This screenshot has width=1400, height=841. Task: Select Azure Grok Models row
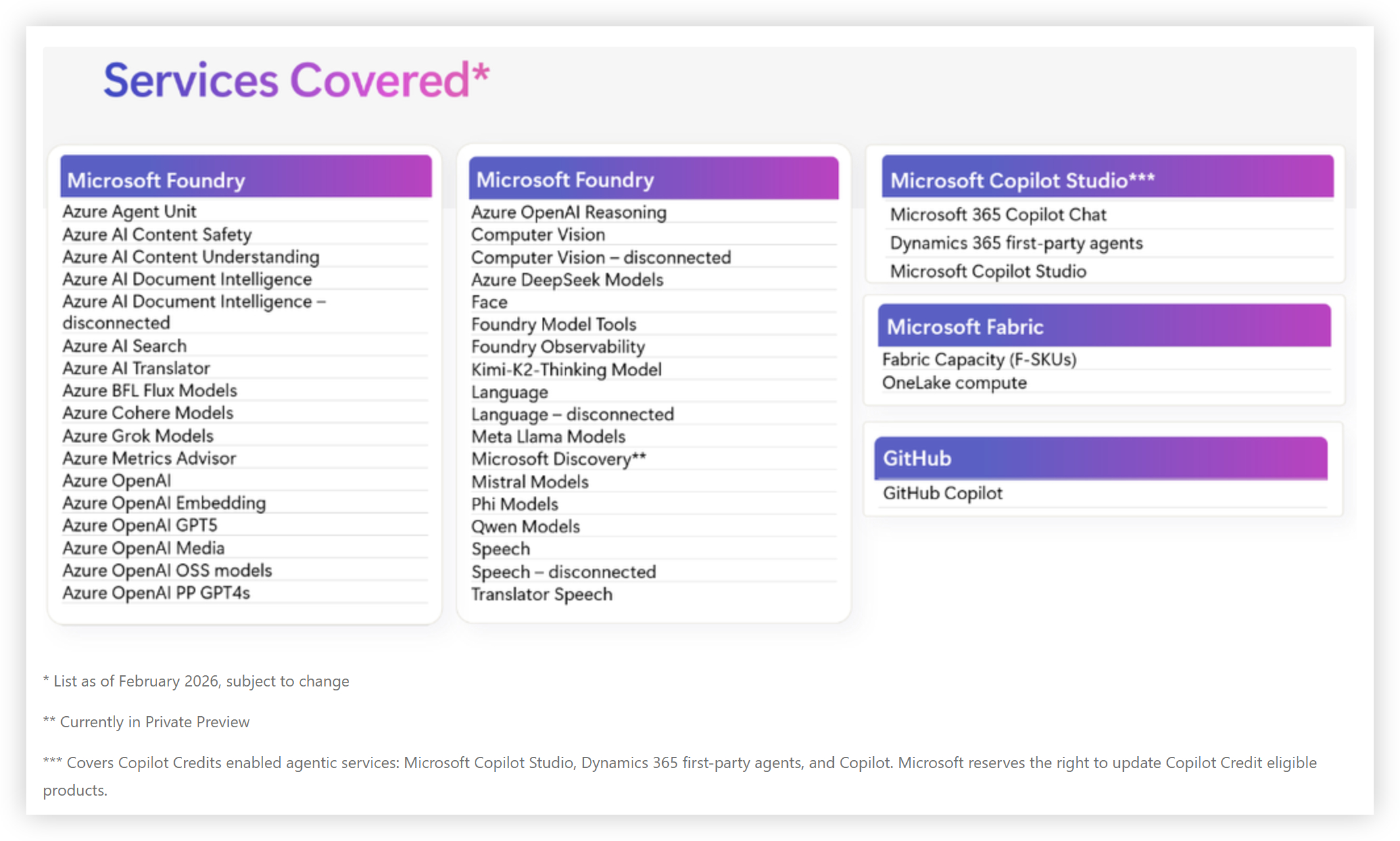click(x=138, y=435)
